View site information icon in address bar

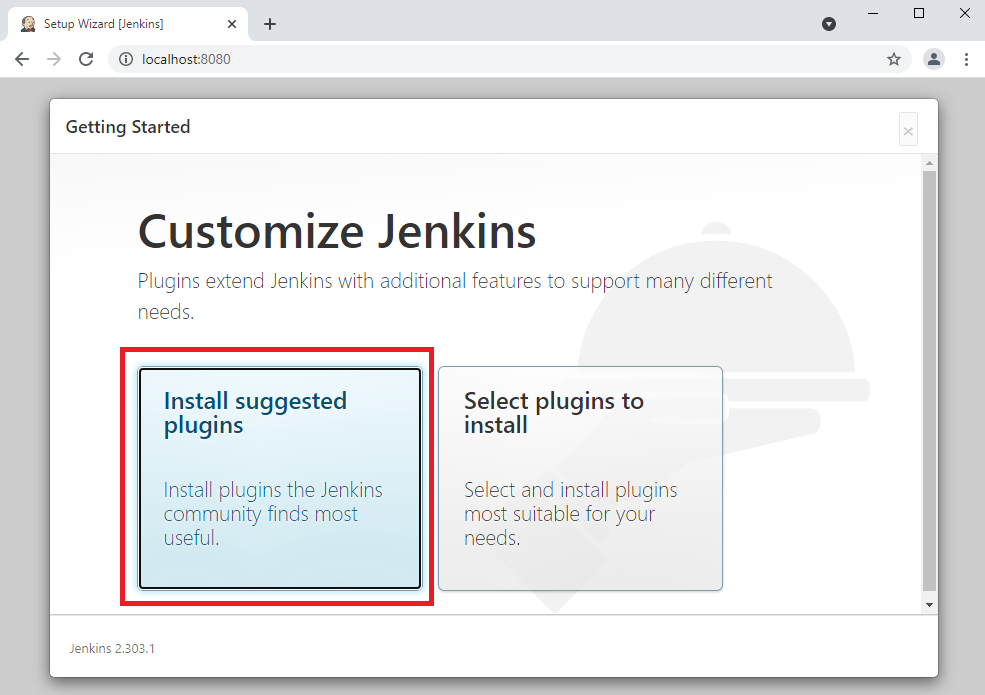point(126,59)
